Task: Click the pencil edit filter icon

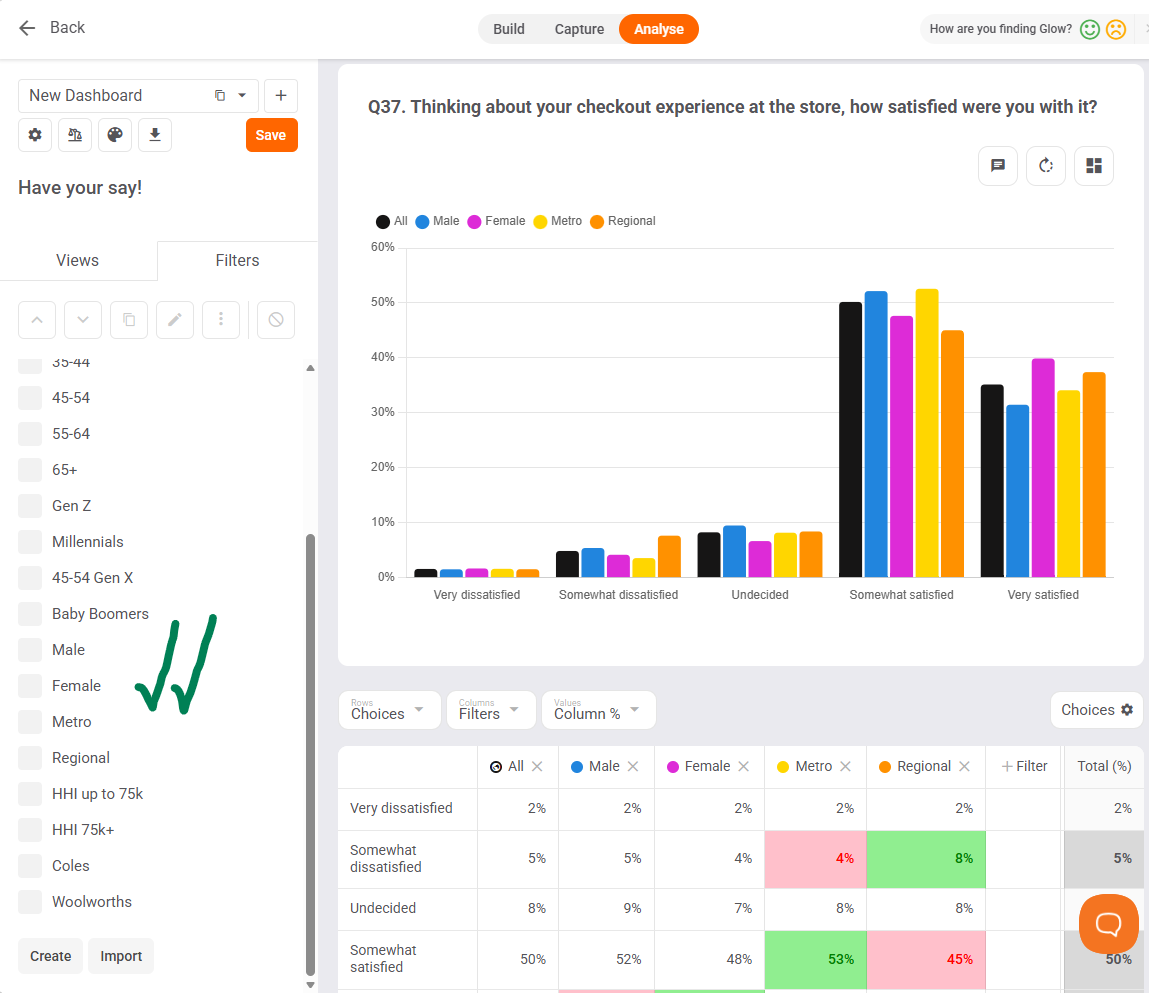Action: 175,320
